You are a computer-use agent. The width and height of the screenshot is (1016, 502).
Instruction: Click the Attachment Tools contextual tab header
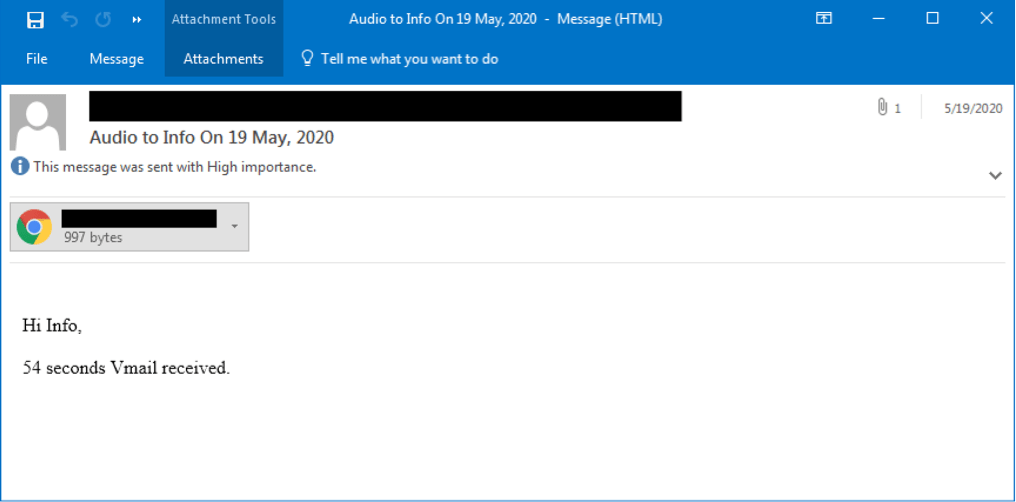pyautogui.click(x=223, y=19)
